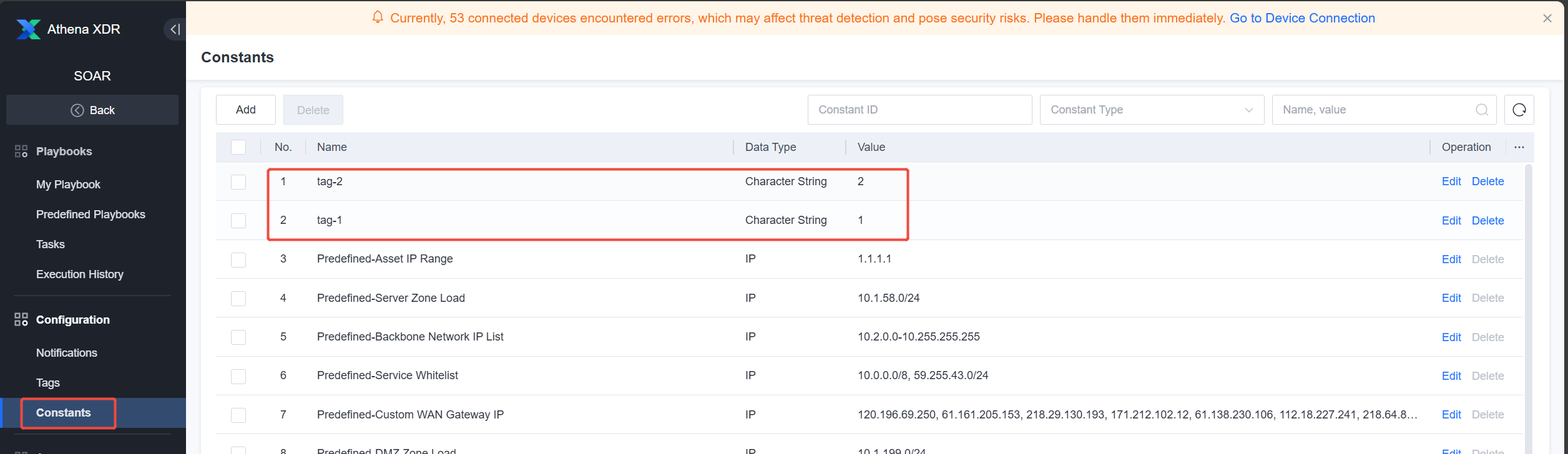
Task: Click the Add constant button
Action: tap(246, 110)
